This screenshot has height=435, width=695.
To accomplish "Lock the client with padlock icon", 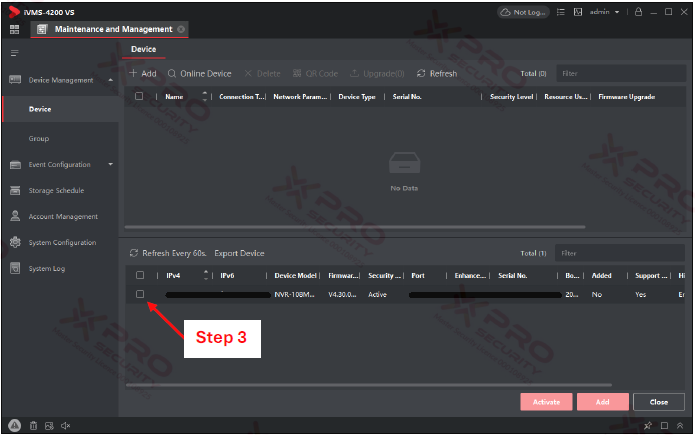I will pos(638,12).
